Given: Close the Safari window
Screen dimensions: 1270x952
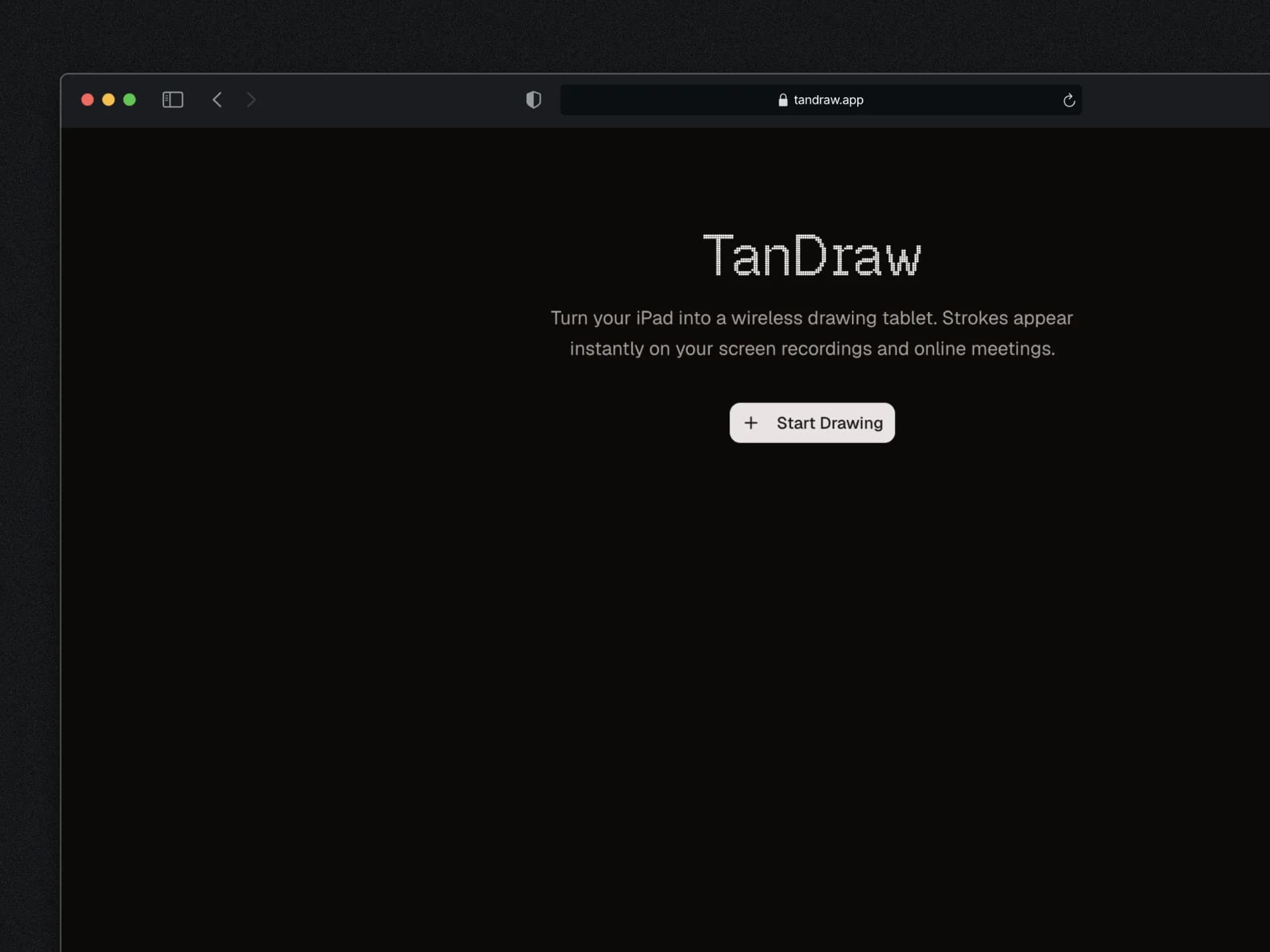Looking at the screenshot, I should [x=87, y=100].
